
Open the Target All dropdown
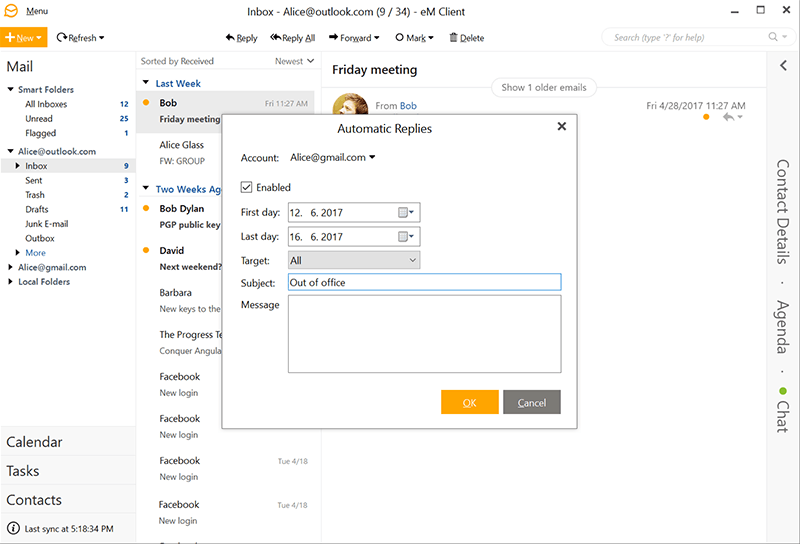pos(354,260)
